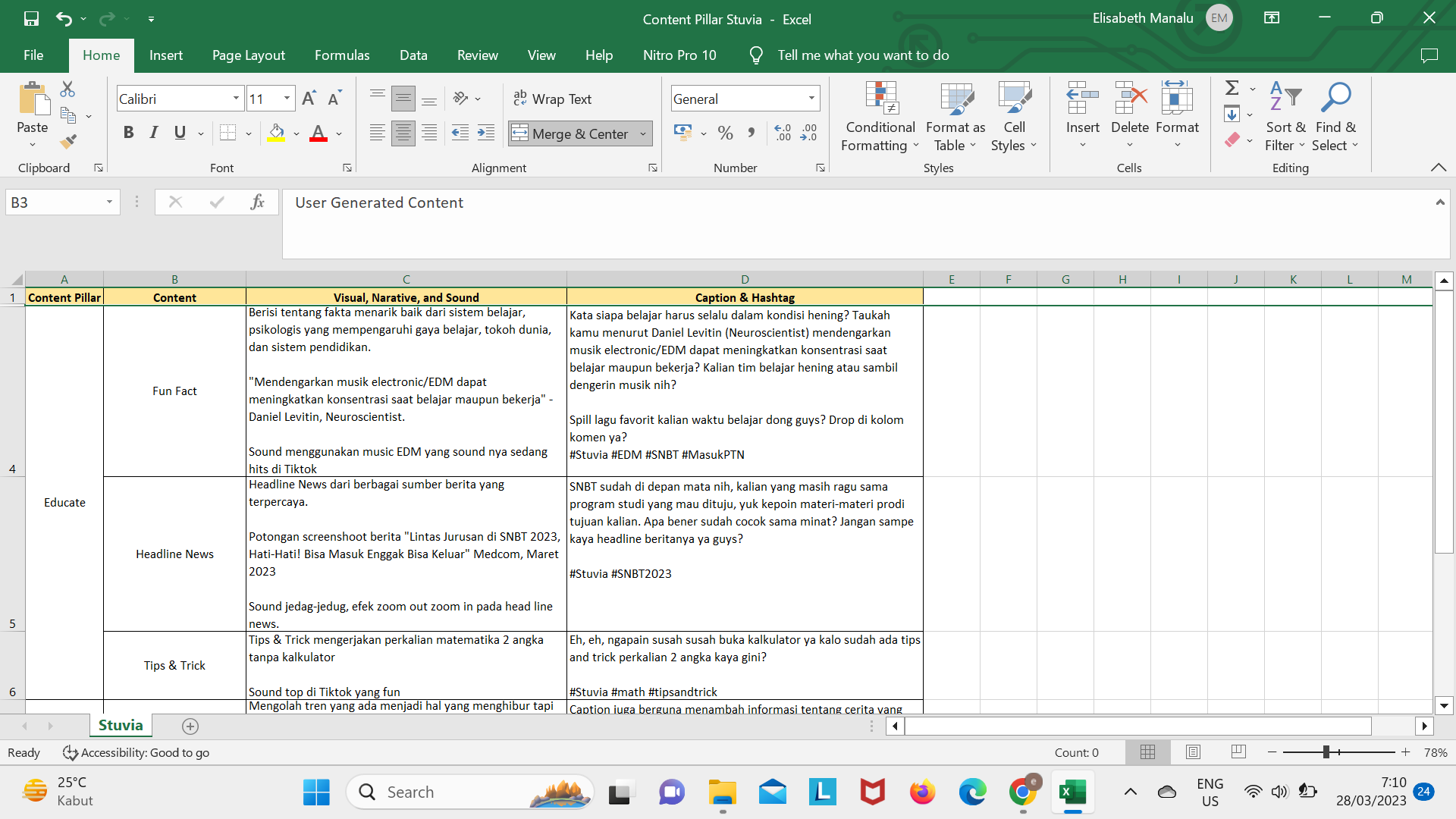Open Format as Table dropdown
Viewport: 1456px width, 819px height.
(x=955, y=117)
